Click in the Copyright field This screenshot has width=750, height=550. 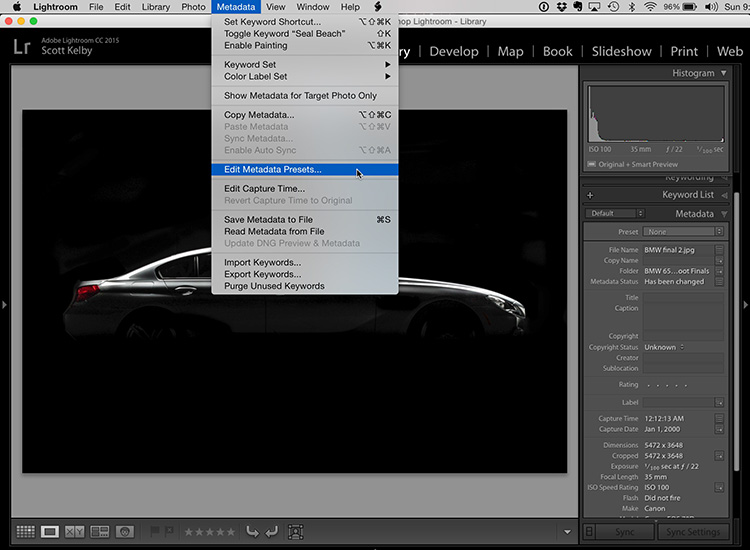(x=683, y=336)
